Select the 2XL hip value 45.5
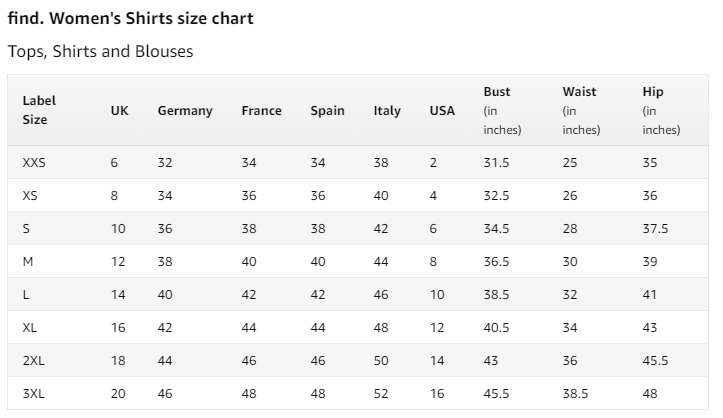Screen dimensions: 723x418 655,360
